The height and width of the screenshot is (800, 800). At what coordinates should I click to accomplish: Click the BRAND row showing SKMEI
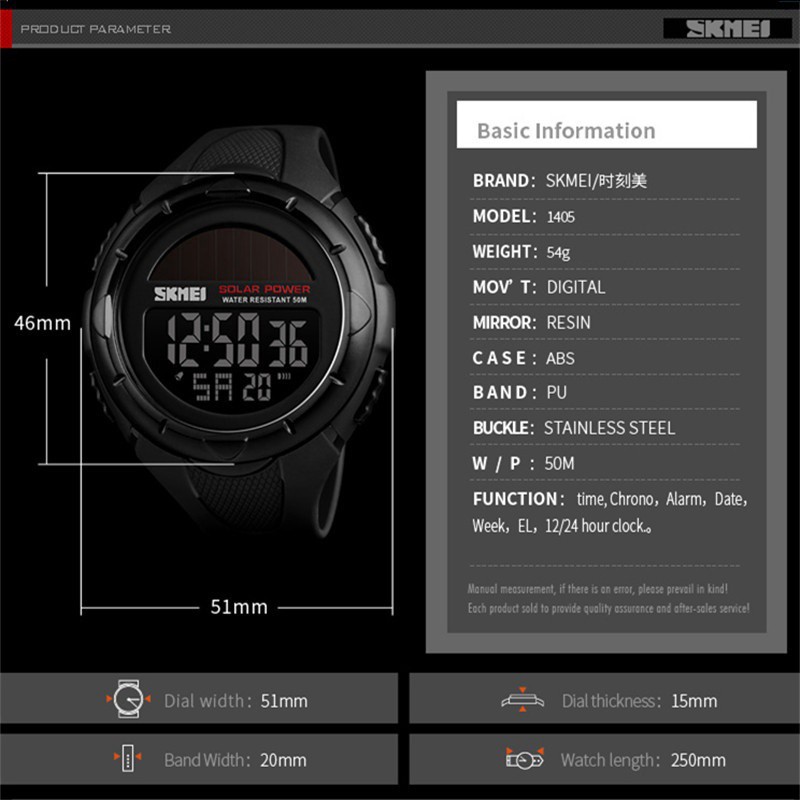coord(560,181)
